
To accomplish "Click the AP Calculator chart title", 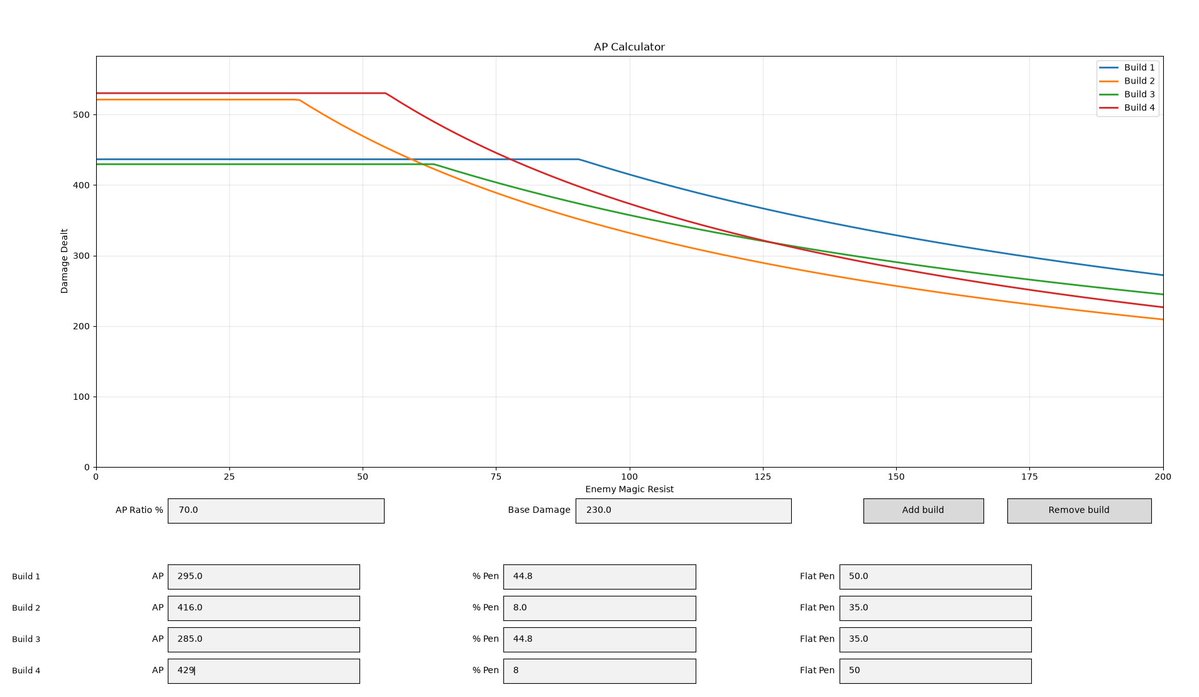I will 629,47.
